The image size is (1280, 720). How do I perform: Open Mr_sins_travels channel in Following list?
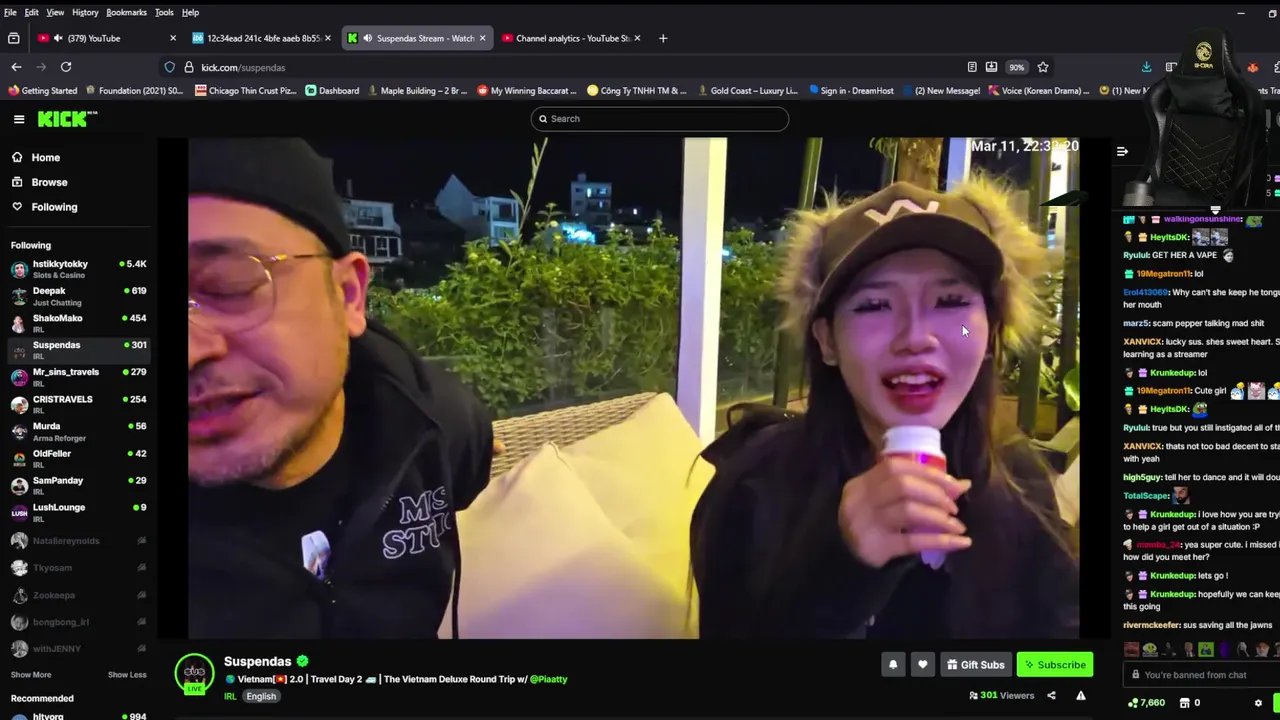[x=78, y=377]
